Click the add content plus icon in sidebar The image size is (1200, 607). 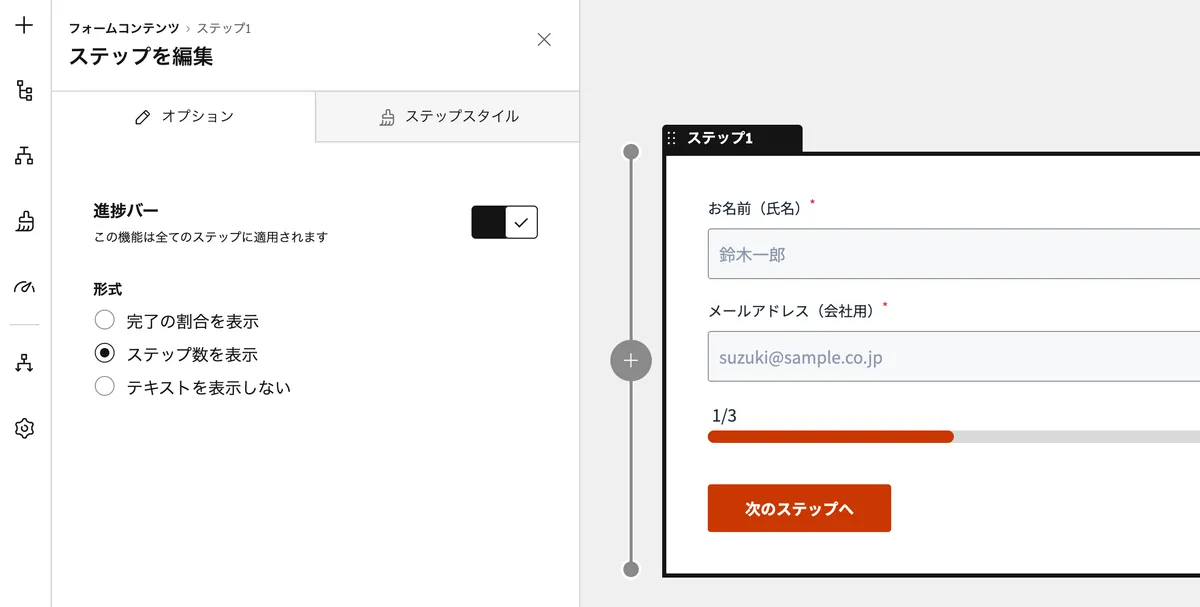coord(22,26)
